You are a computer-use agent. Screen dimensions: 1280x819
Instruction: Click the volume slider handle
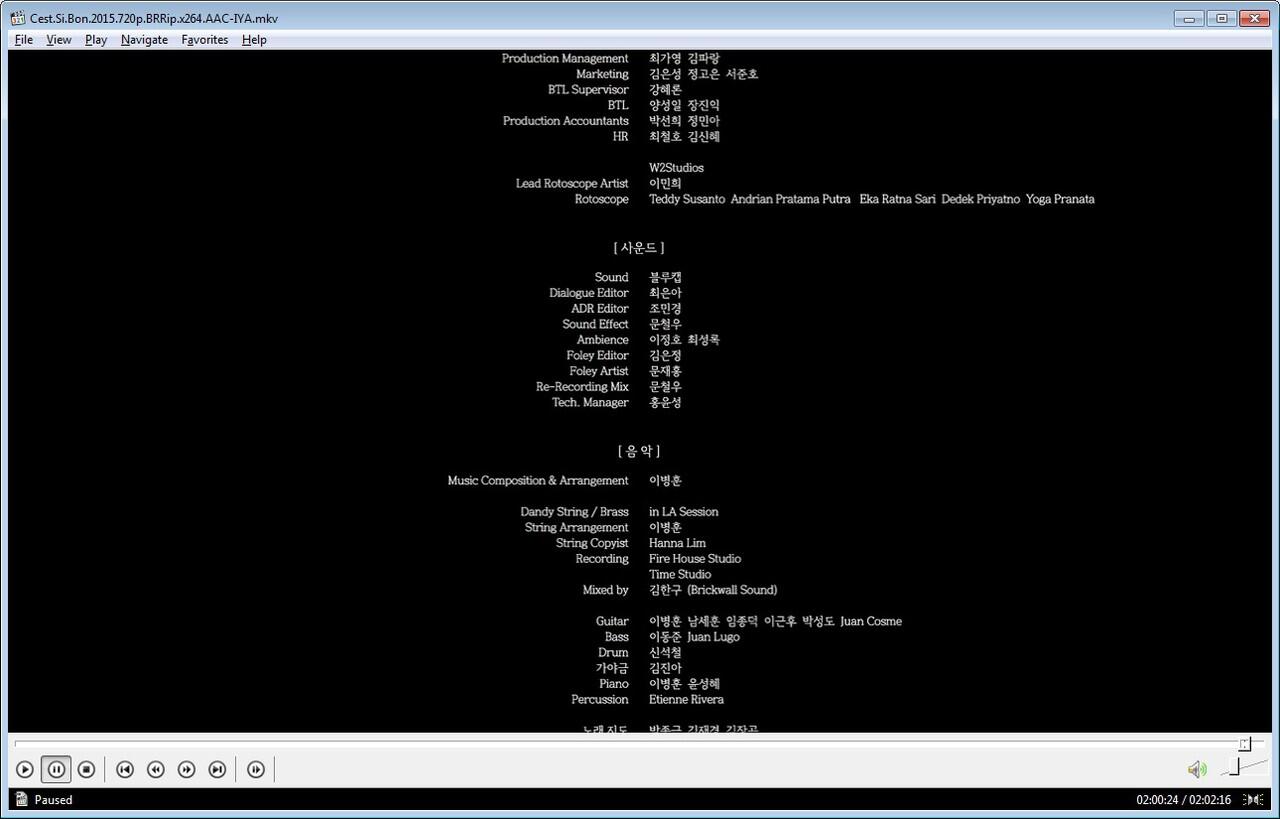coord(1235,767)
